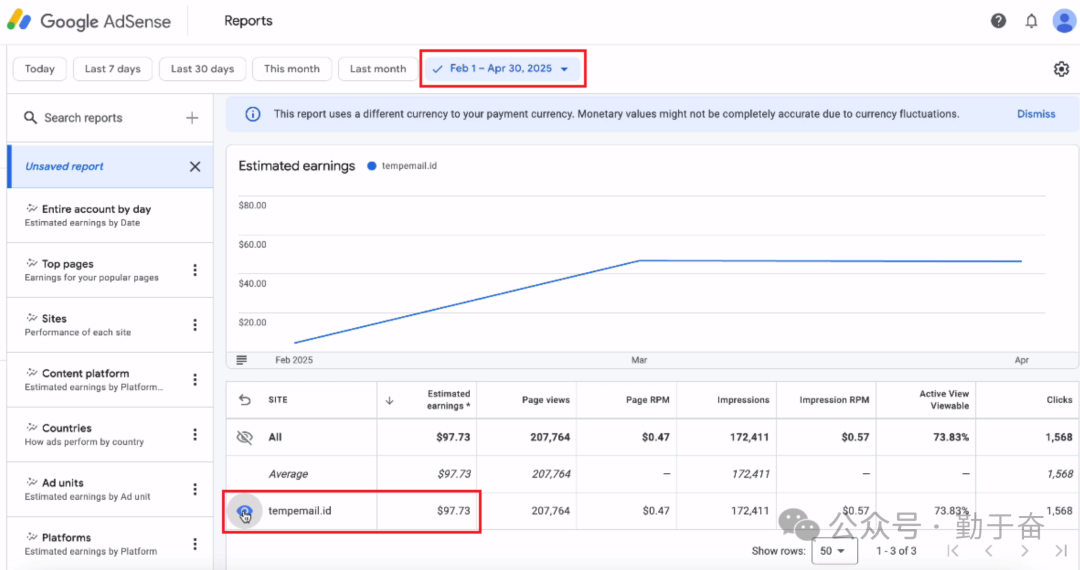Select the Last month filter
This screenshot has width=1080, height=570.
click(377, 69)
